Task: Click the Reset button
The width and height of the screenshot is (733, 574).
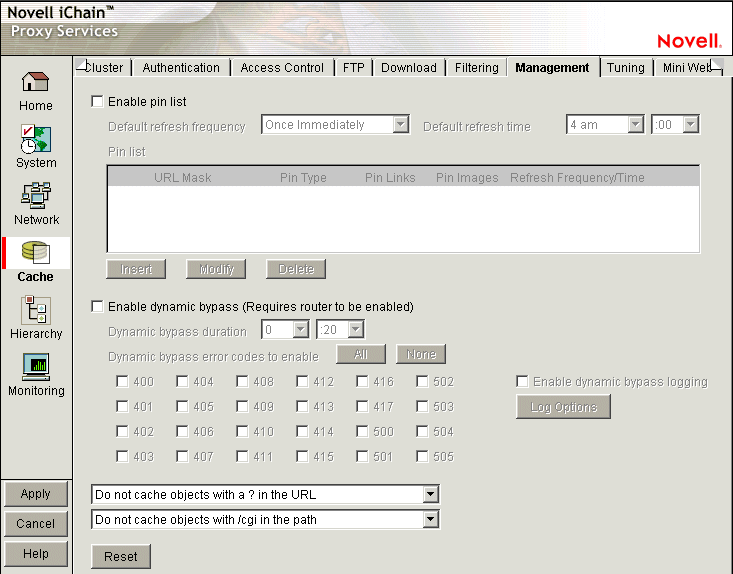Action: point(121,556)
